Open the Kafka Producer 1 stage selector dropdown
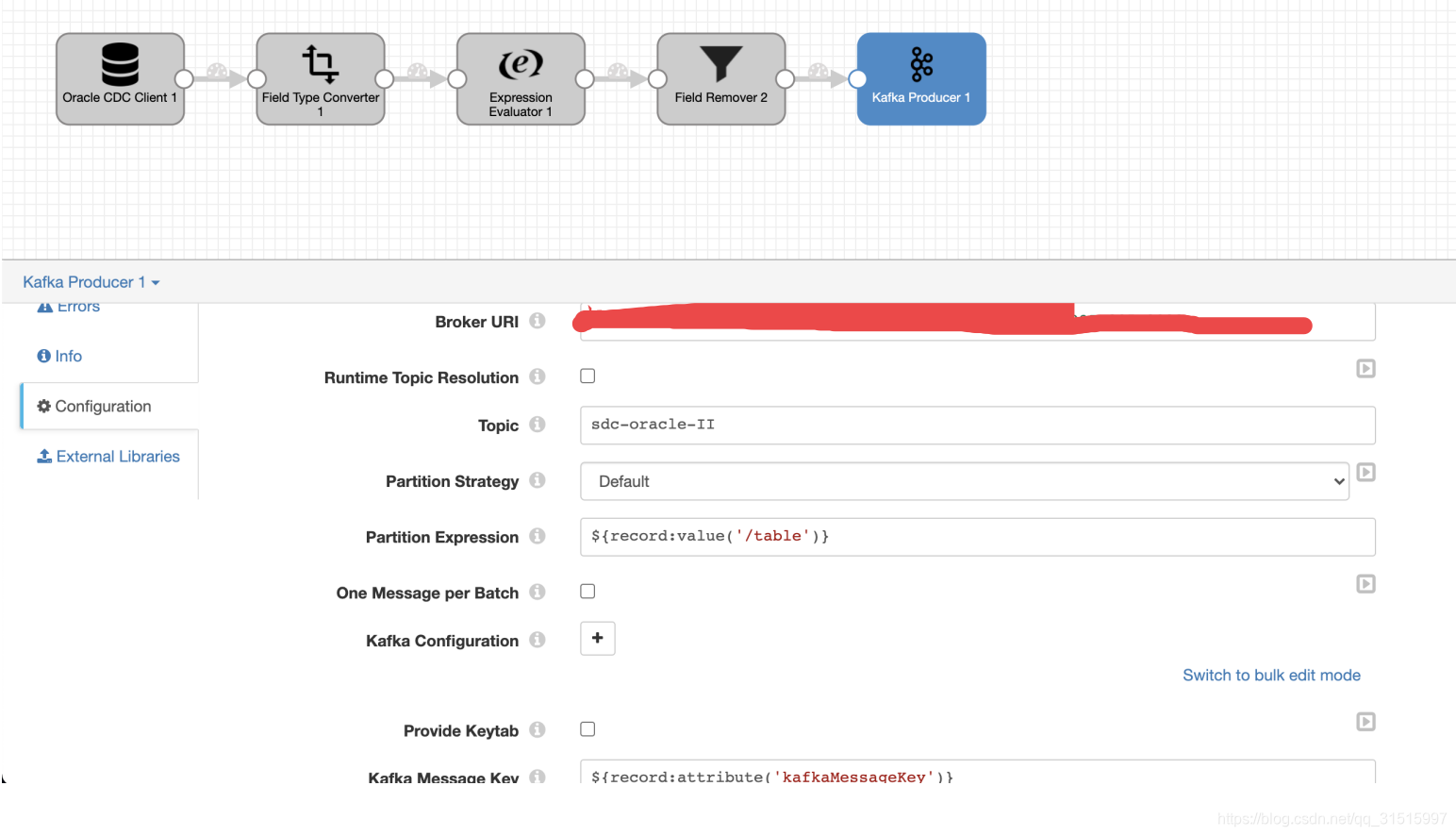 coord(91,282)
